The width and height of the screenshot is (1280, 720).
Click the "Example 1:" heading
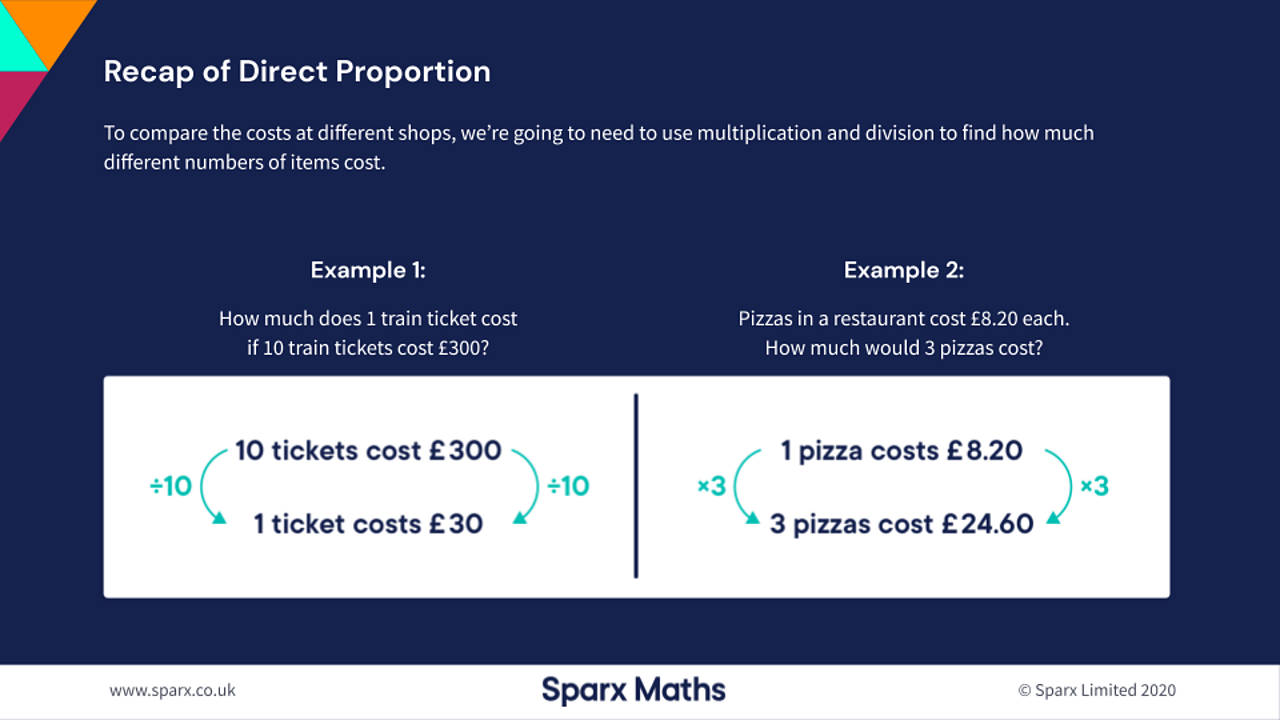click(368, 270)
